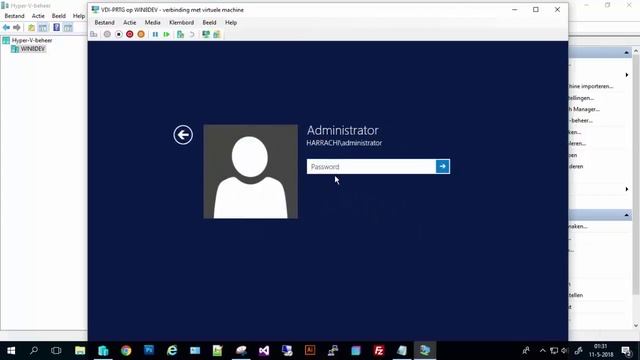640x360 pixels.
Task: Click the Ctrl+Alt+Delete toolbar icon
Action: [94, 35]
